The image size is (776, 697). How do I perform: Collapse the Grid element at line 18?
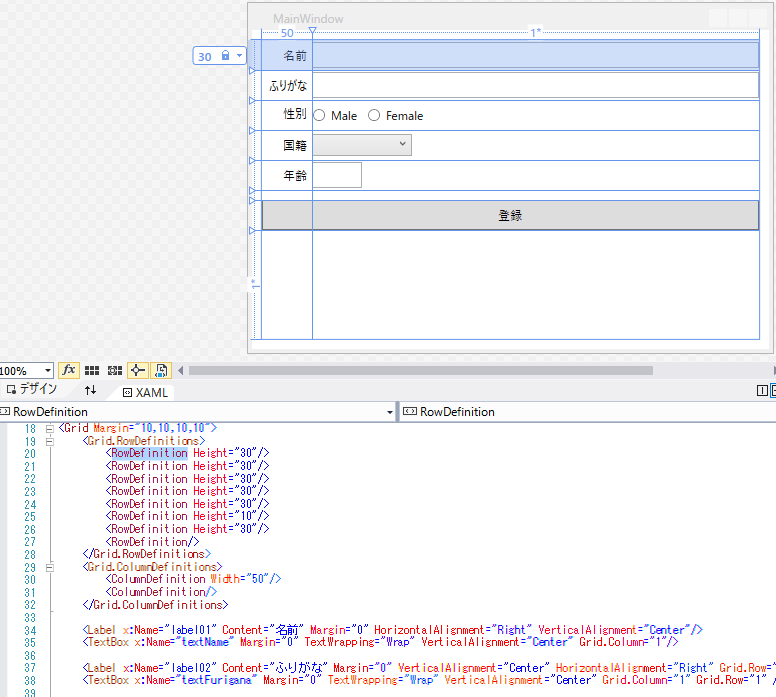click(49, 429)
